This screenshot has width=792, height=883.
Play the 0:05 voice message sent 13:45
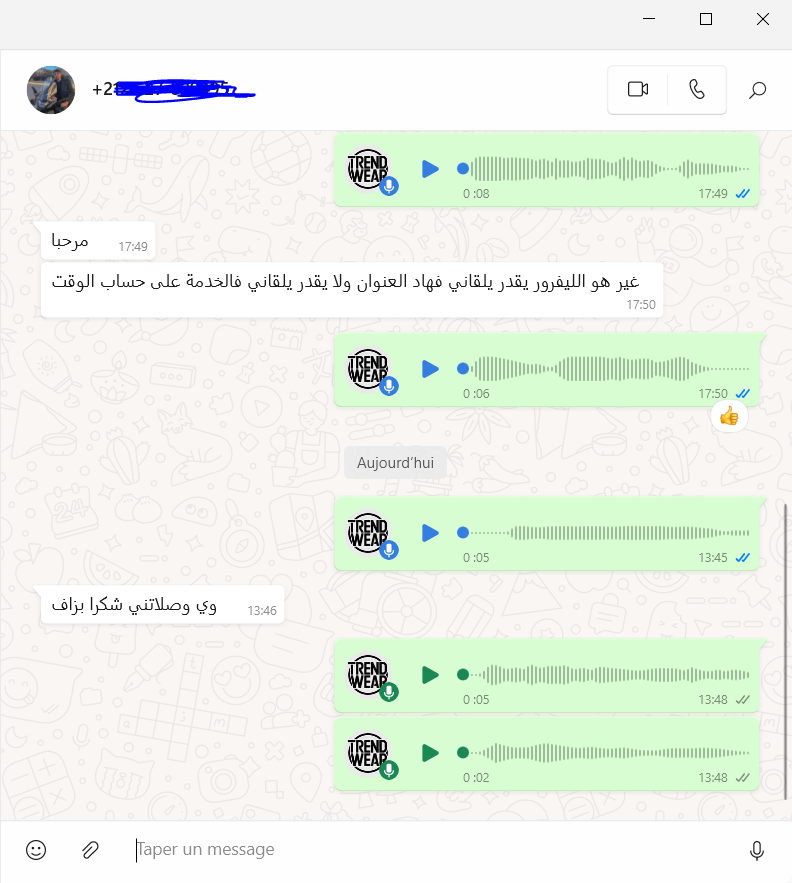click(x=430, y=533)
